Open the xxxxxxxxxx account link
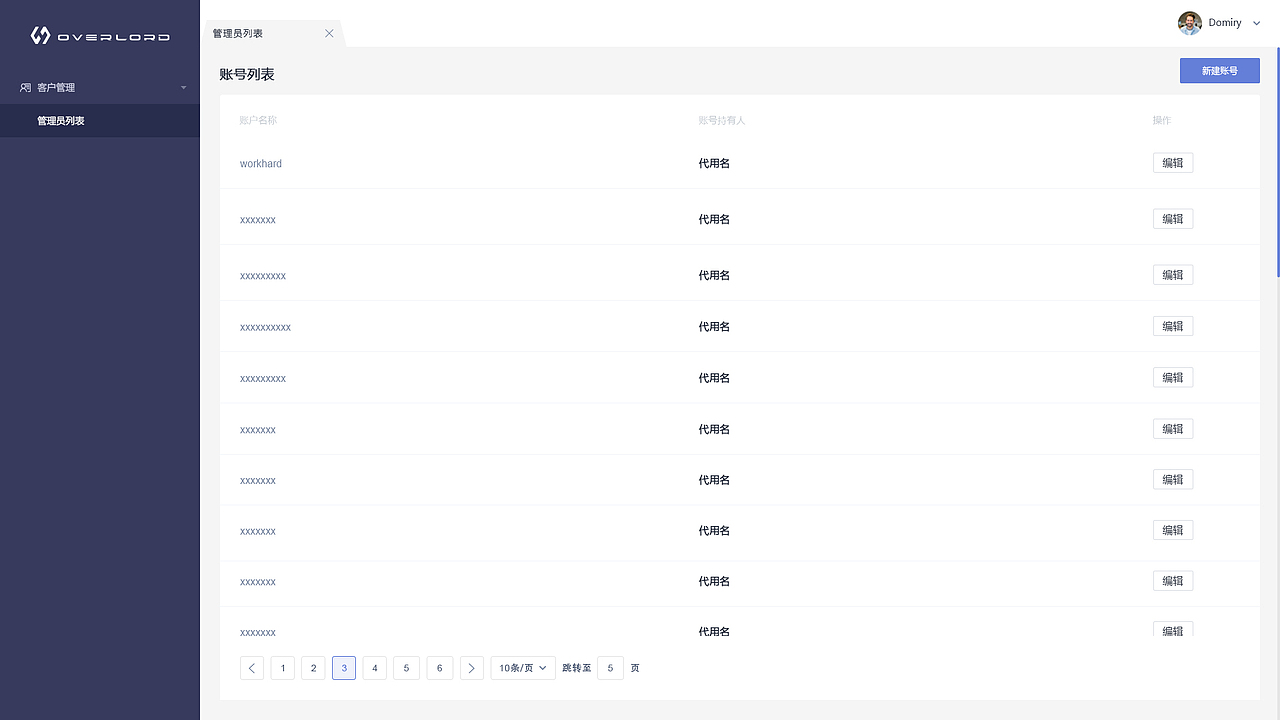Screen dimensions: 1280x720 tap(265, 327)
